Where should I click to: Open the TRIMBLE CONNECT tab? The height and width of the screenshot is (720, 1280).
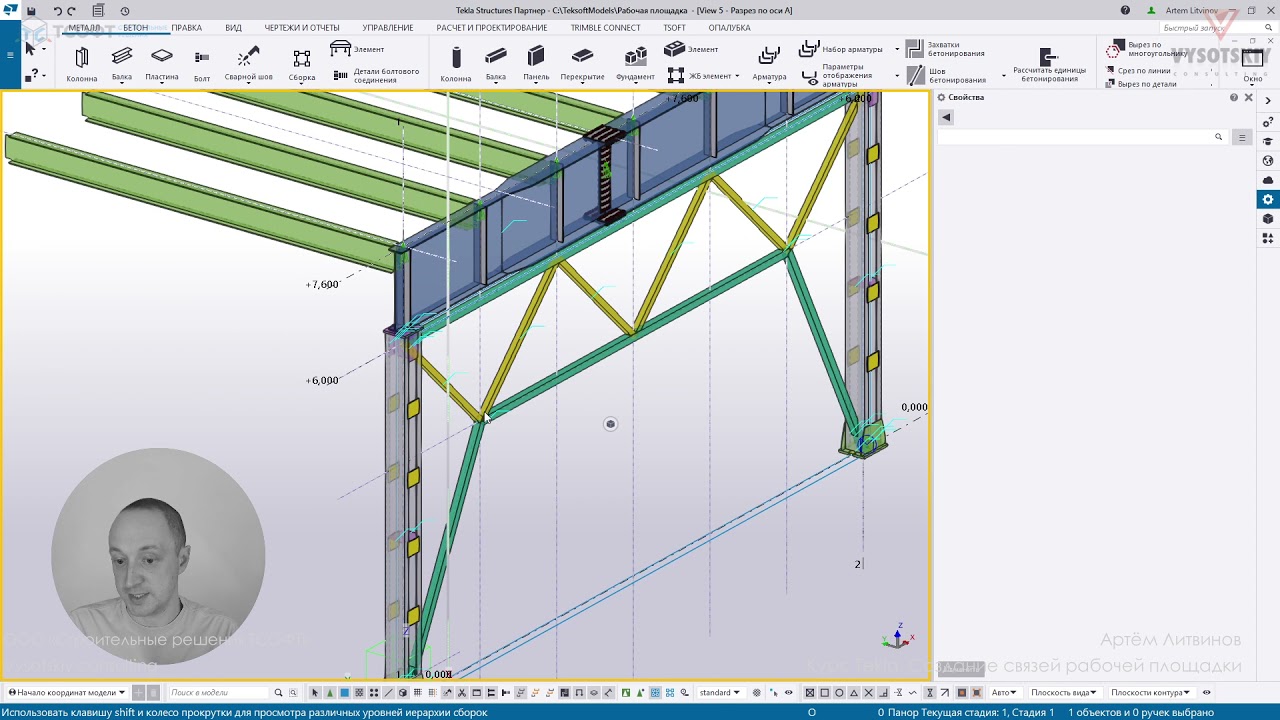click(606, 28)
